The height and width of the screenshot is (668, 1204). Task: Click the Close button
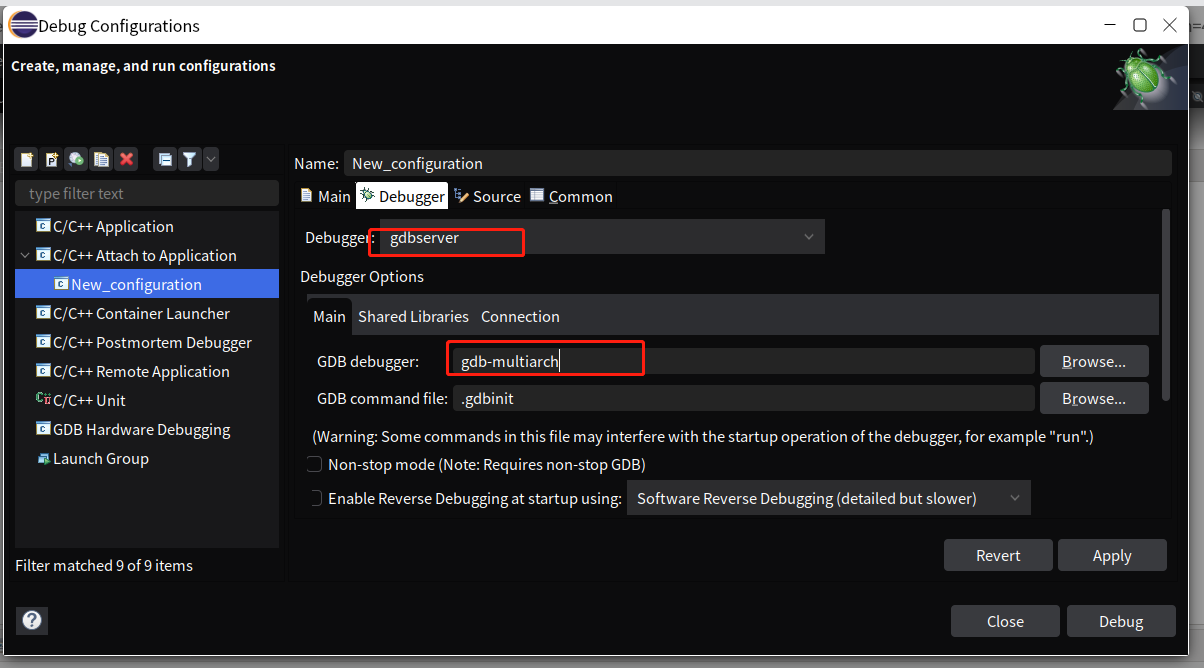(1005, 621)
